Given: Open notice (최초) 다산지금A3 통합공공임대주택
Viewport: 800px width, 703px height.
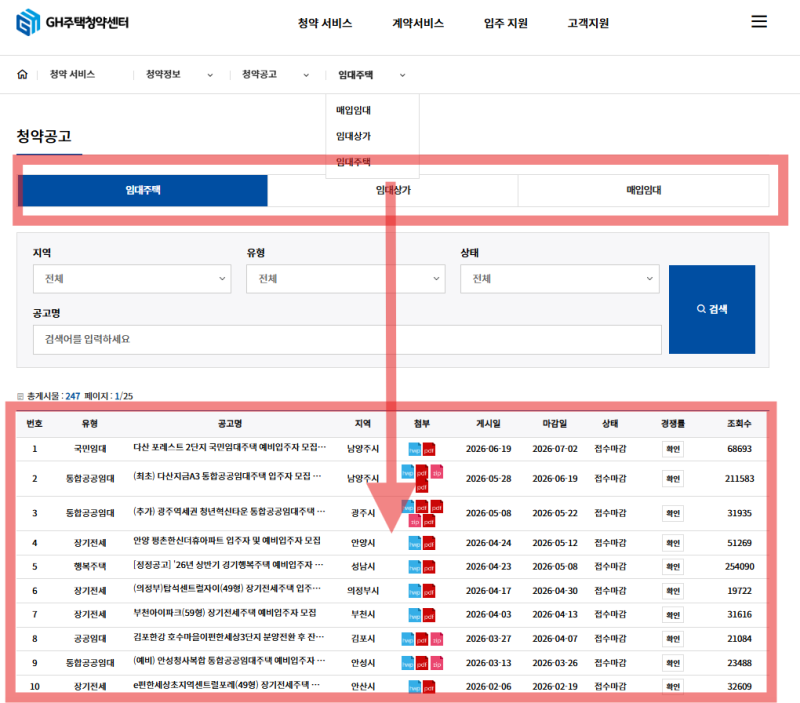Looking at the screenshot, I should pyautogui.click(x=227, y=476).
